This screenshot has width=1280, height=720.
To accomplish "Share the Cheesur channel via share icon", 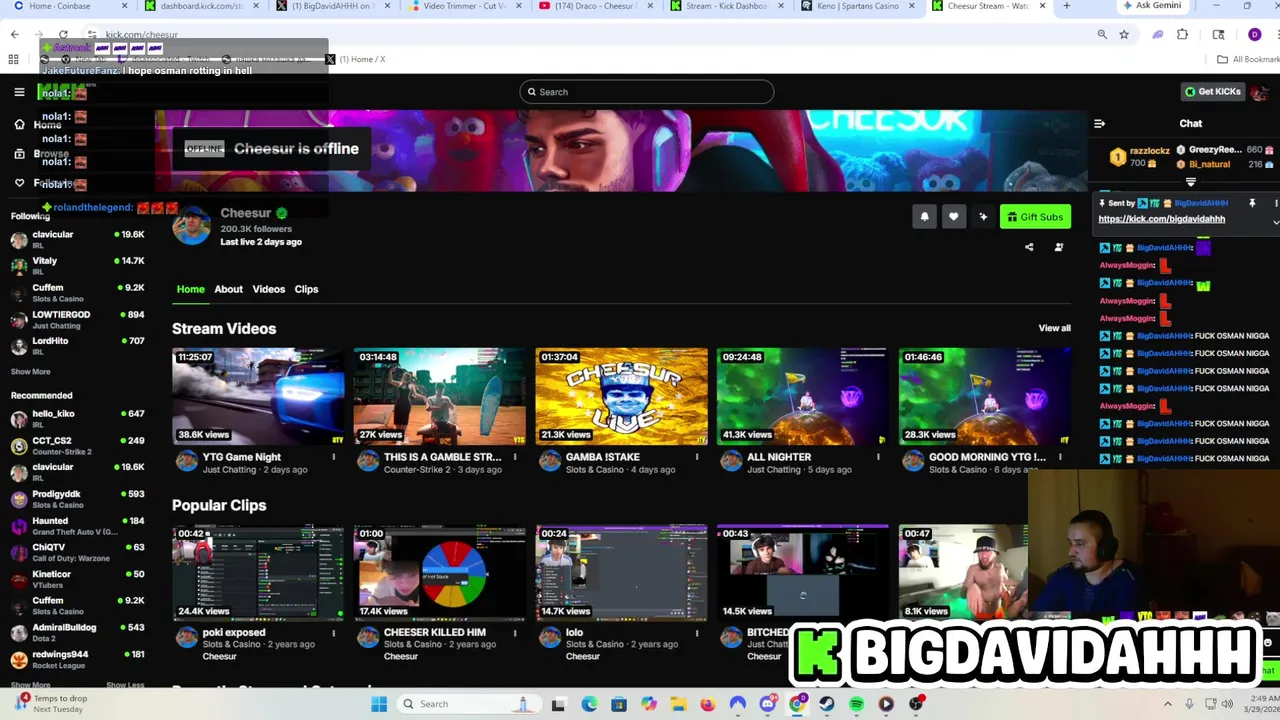I will 1029,247.
